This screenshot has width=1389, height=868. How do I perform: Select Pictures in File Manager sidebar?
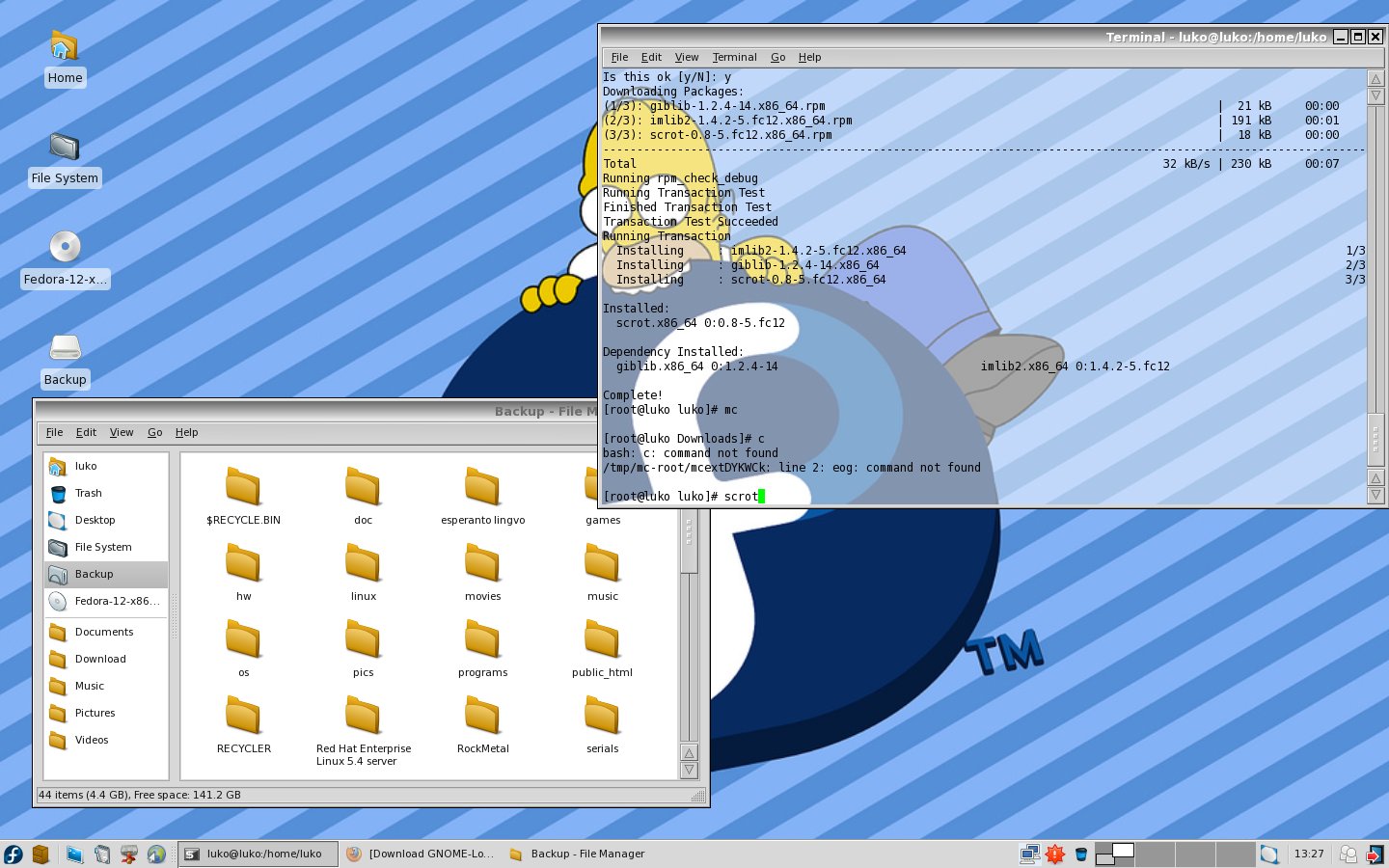106,713
